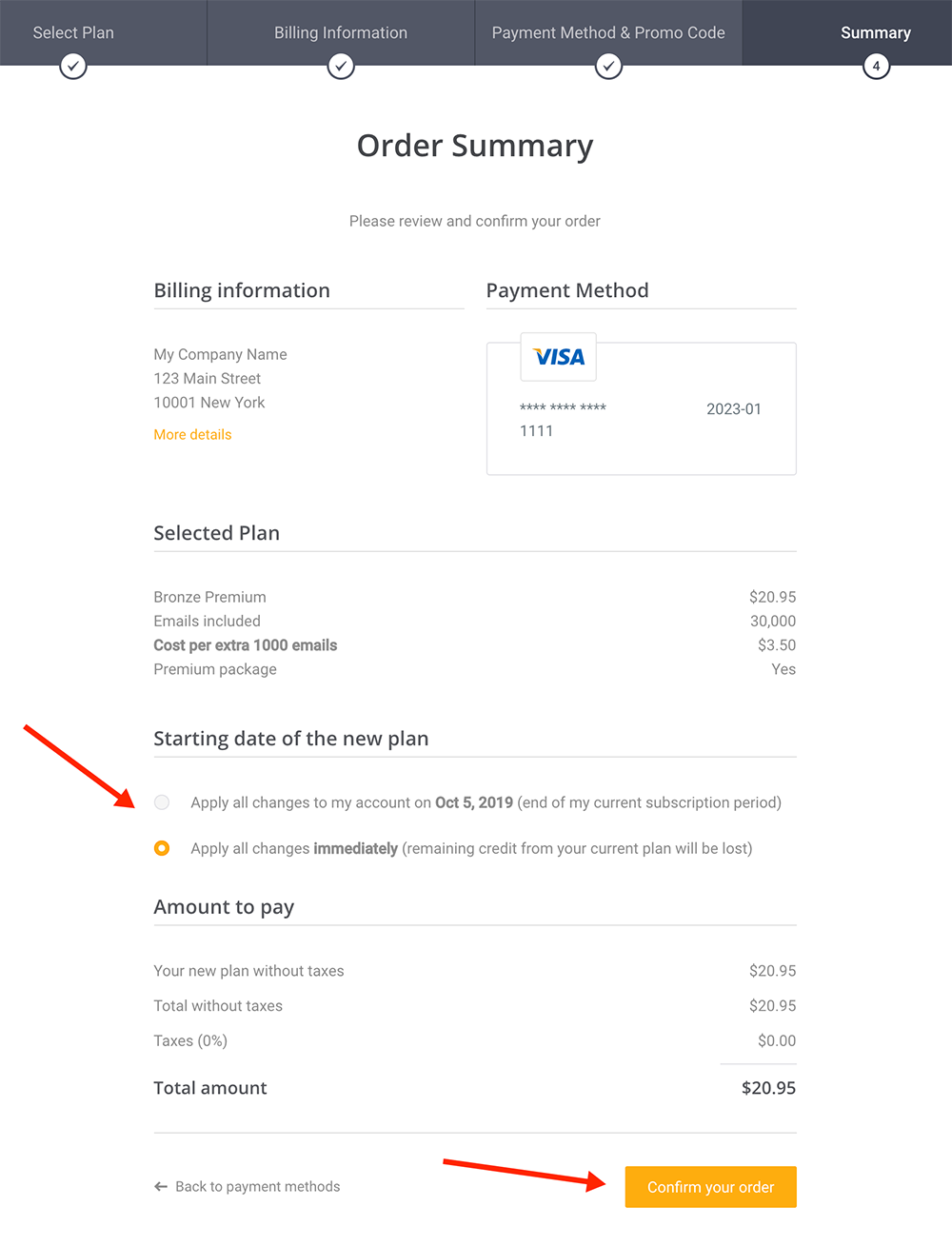Image resolution: width=952 pixels, height=1246 pixels.
Task: Click the Payment Method step checkmark icon
Action: click(x=608, y=66)
